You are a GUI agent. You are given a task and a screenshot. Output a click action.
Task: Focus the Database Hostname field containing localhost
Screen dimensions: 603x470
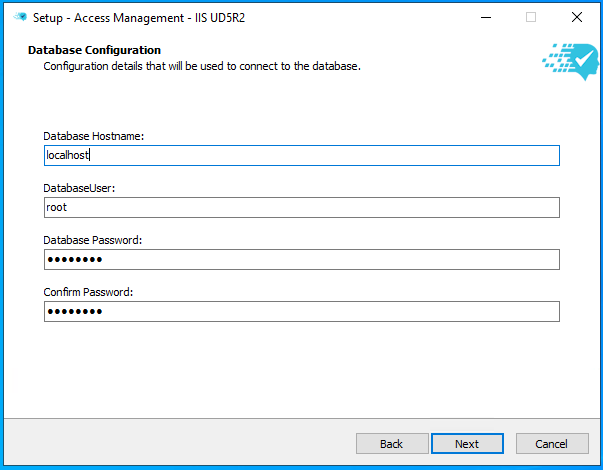point(301,155)
